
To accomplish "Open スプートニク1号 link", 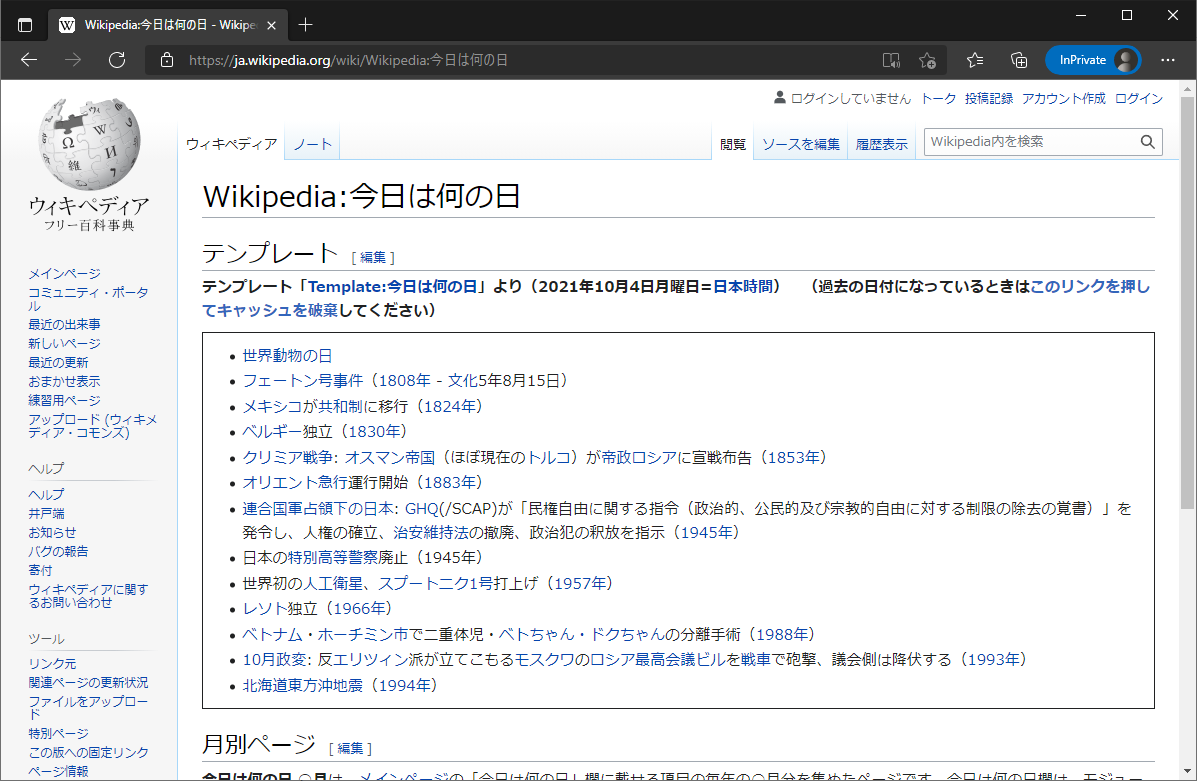I will tap(435, 584).
